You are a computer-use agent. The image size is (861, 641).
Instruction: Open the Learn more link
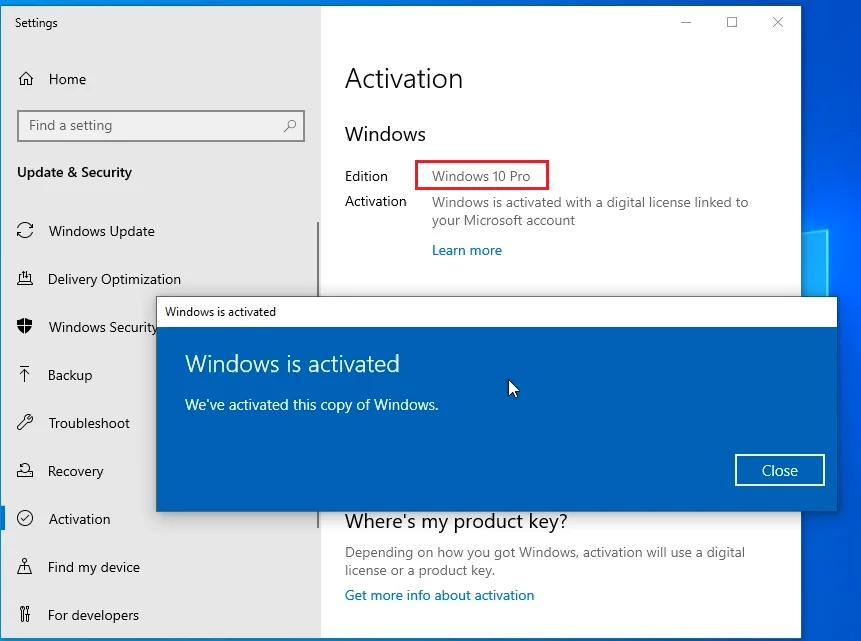click(467, 250)
